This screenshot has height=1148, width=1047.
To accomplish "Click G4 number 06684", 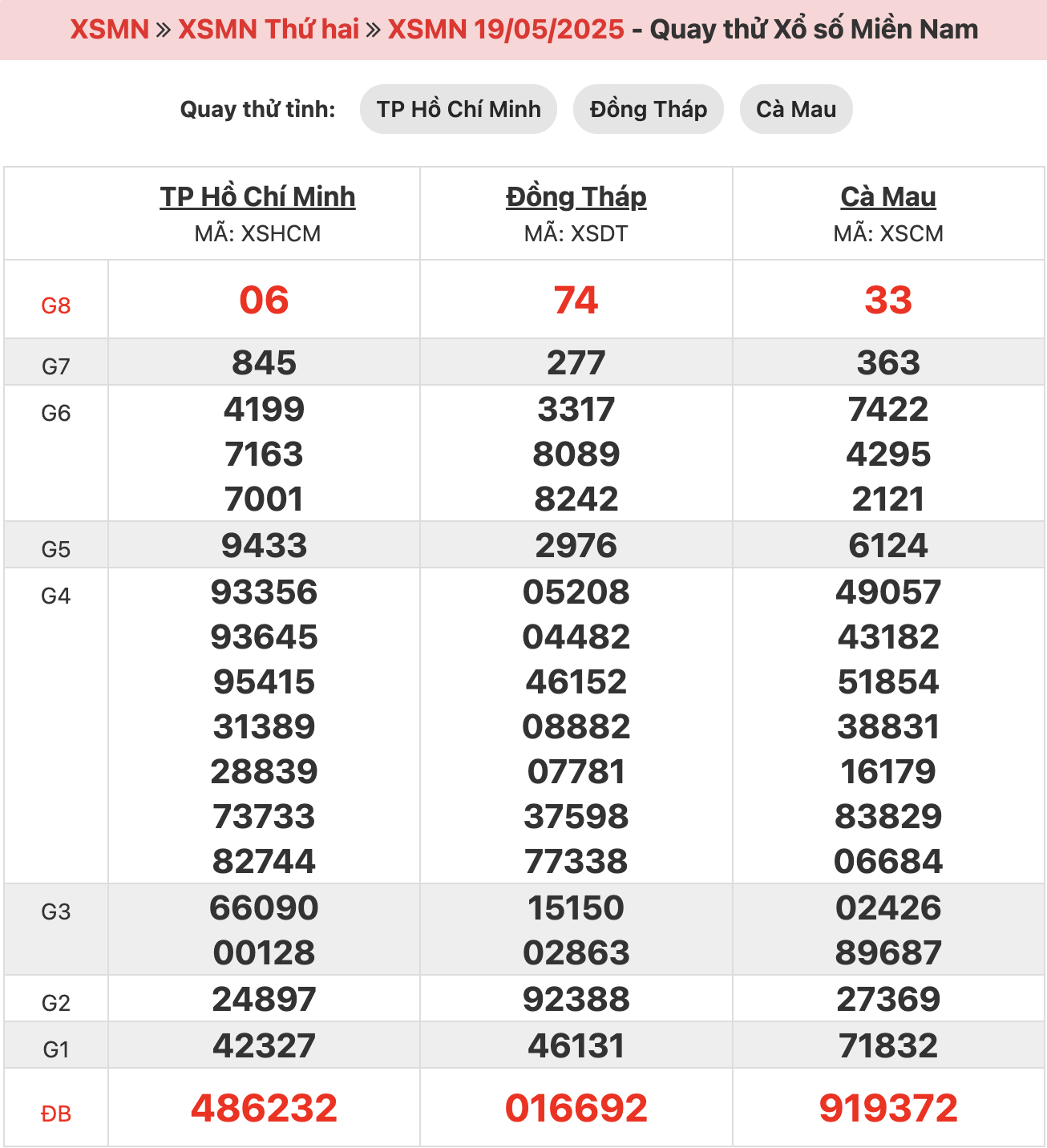I will 888,862.
